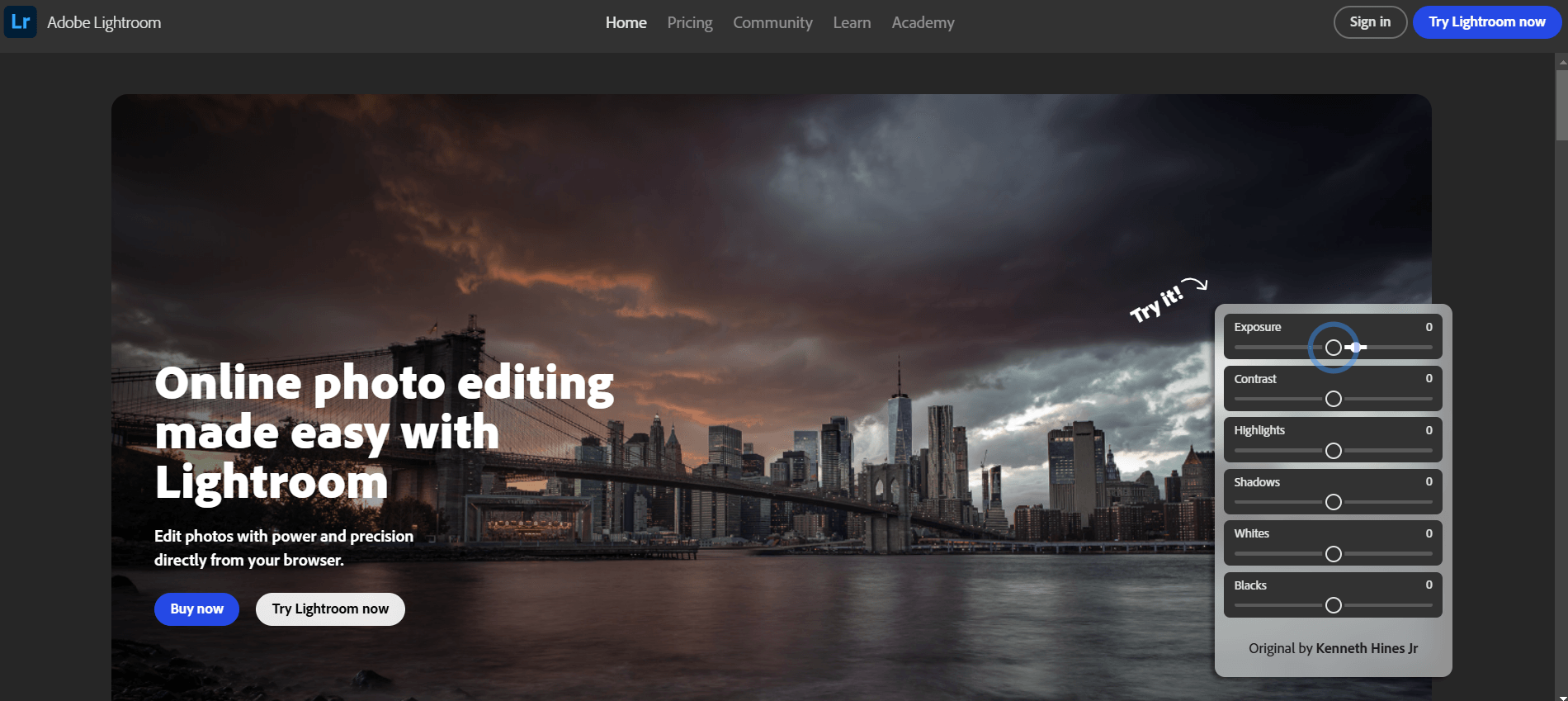Click the Buy now button

click(x=196, y=609)
